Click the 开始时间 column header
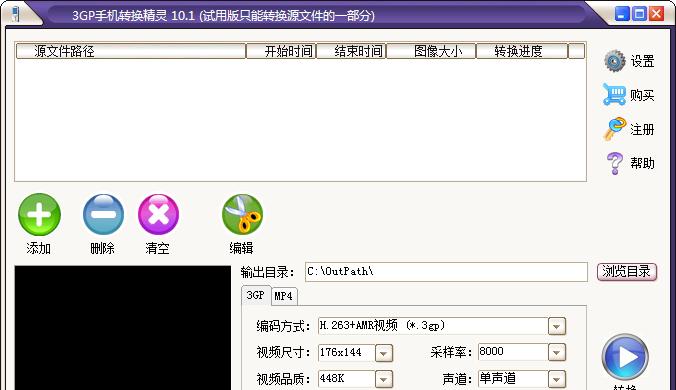Screen dimensions: 676x390 pyautogui.click(x=281, y=51)
